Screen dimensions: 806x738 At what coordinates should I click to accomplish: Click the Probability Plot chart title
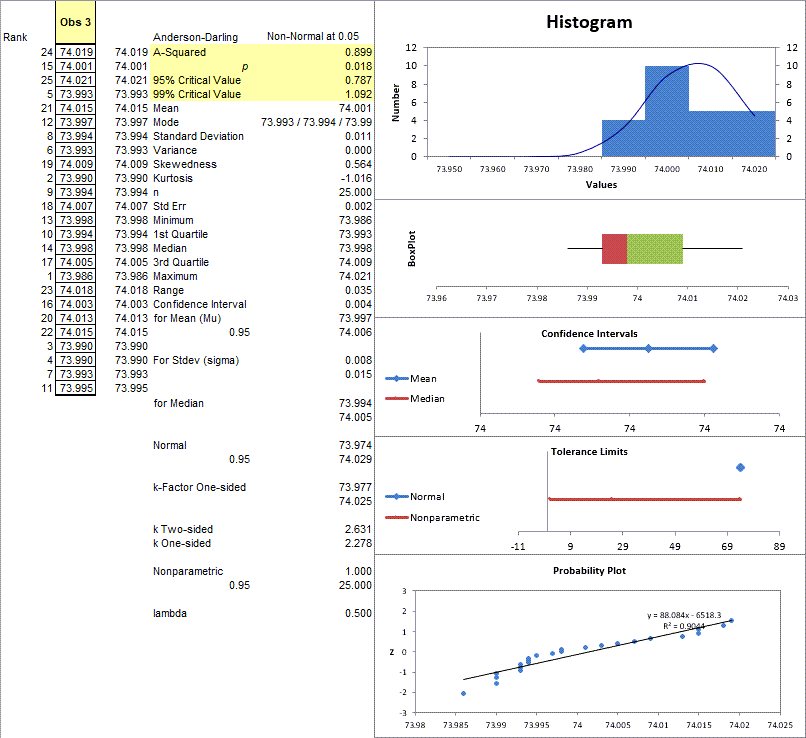(x=587, y=570)
